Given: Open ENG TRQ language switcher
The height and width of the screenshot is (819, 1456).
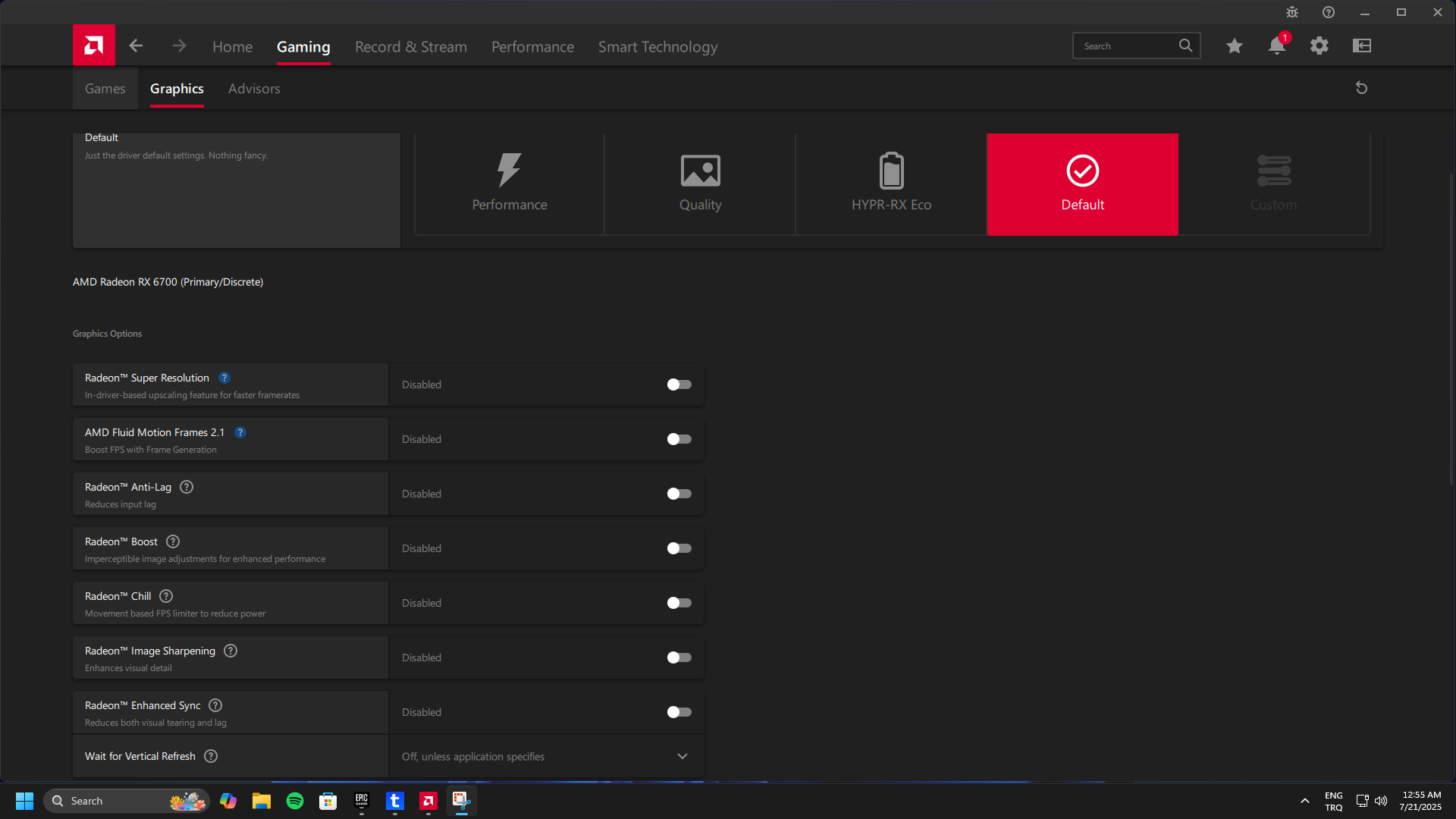Looking at the screenshot, I should pos(1334,801).
